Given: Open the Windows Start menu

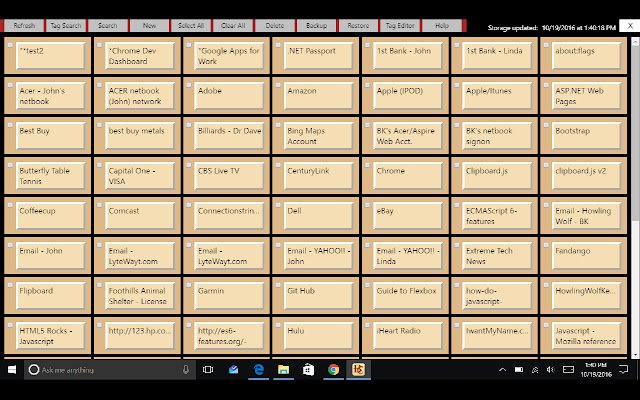Looking at the screenshot, I should [12, 370].
